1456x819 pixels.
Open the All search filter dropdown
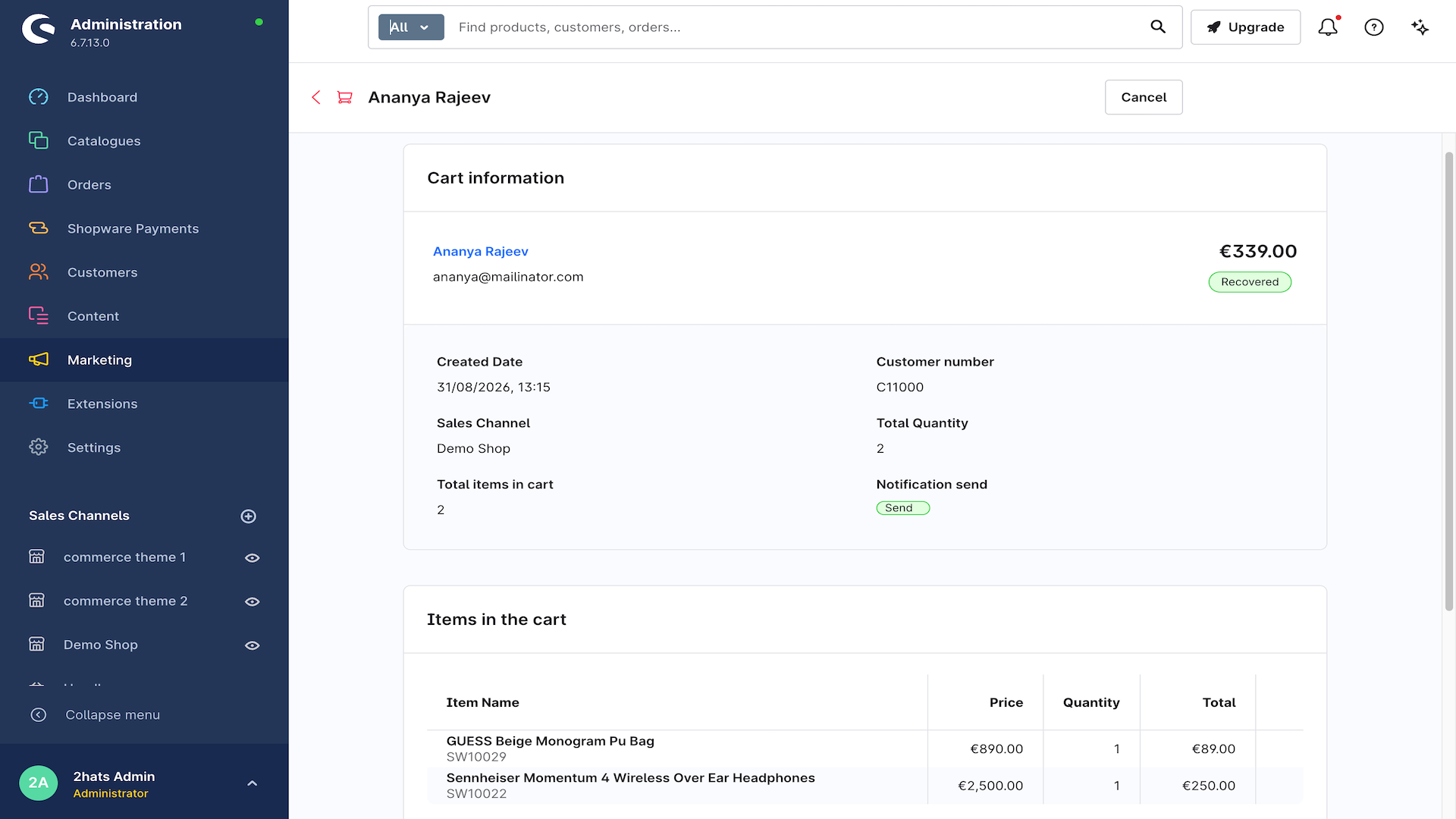[x=411, y=27]
